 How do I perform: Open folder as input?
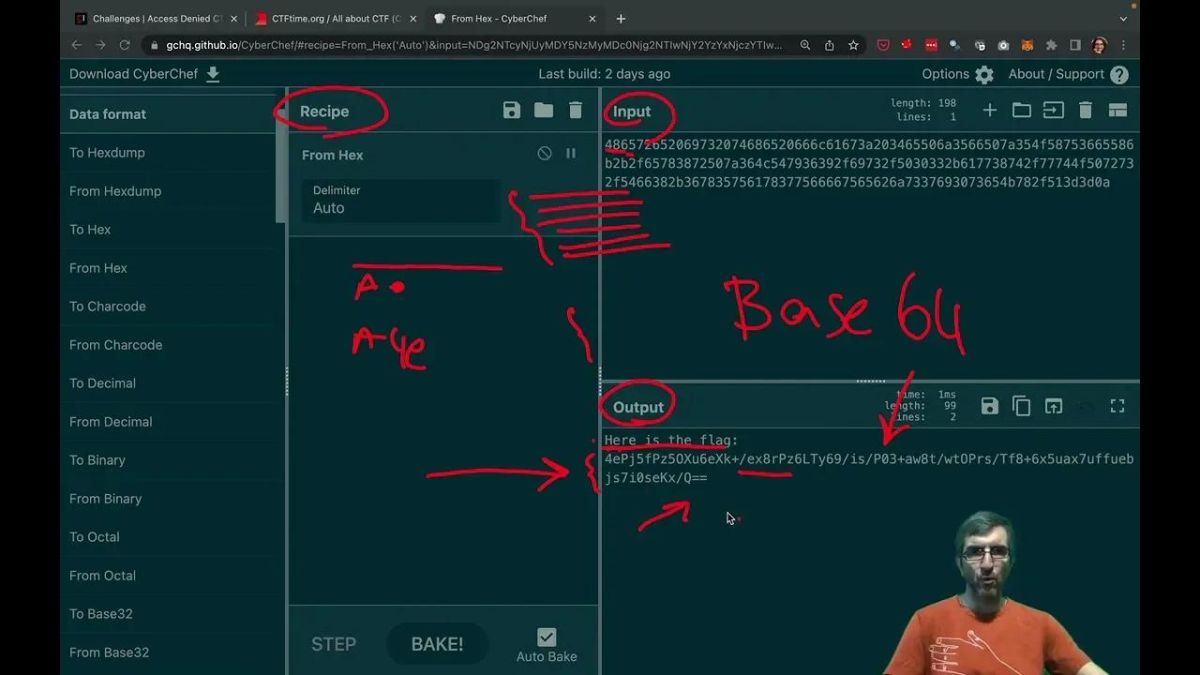click(x=1021, y=110)
